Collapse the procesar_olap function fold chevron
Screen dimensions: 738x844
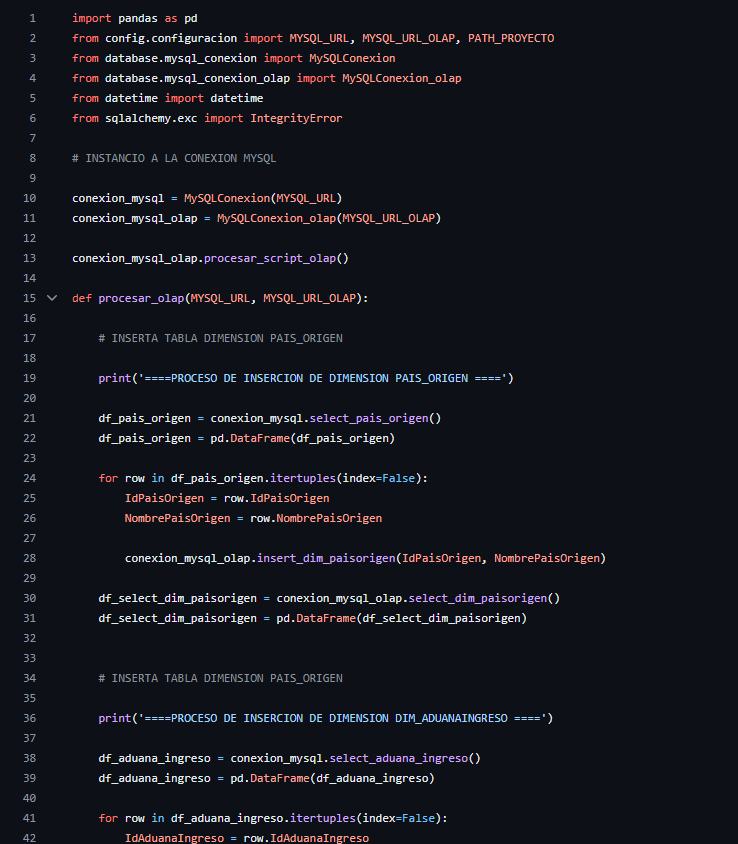[52, 298]
